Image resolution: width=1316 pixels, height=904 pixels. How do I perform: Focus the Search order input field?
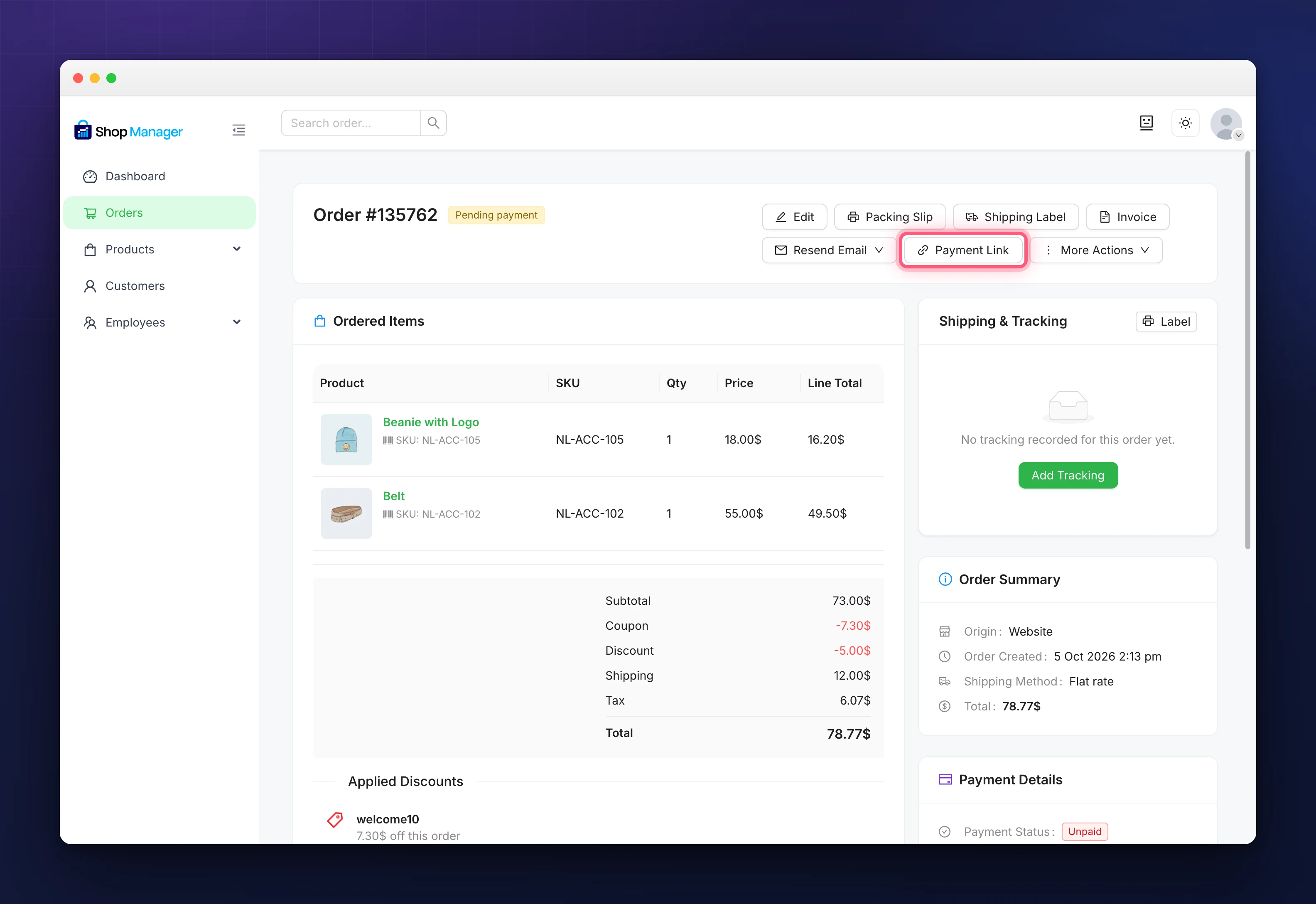pos(351,123)
